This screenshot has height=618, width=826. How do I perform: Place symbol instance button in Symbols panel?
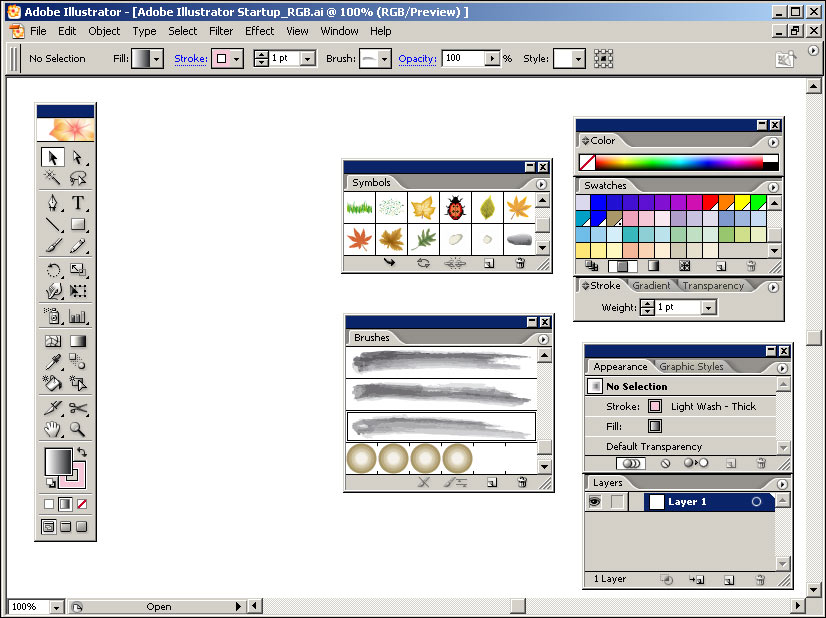(x=389, y=262)
